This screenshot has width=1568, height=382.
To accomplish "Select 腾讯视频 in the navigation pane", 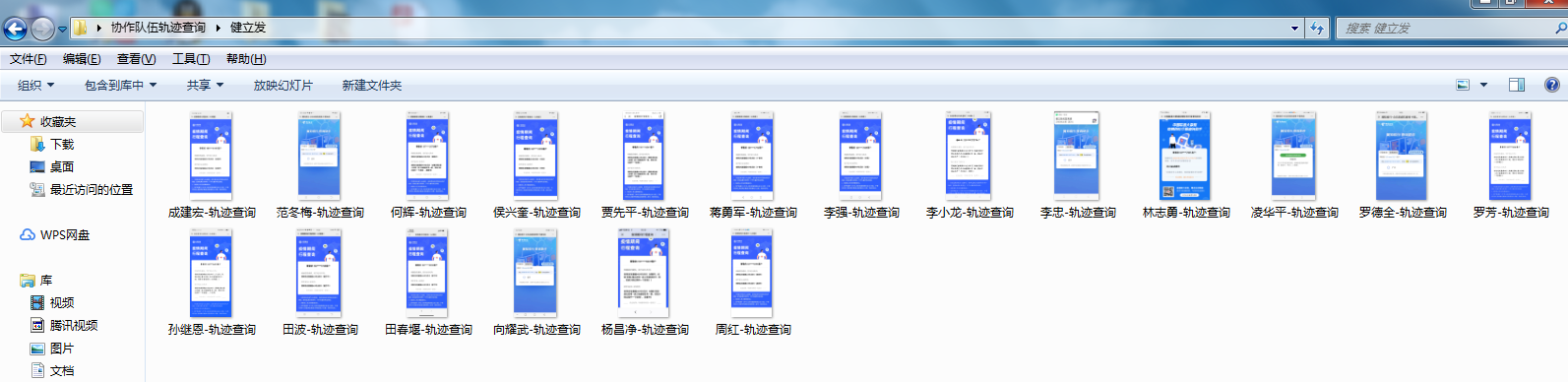I will tap(74, 326).
